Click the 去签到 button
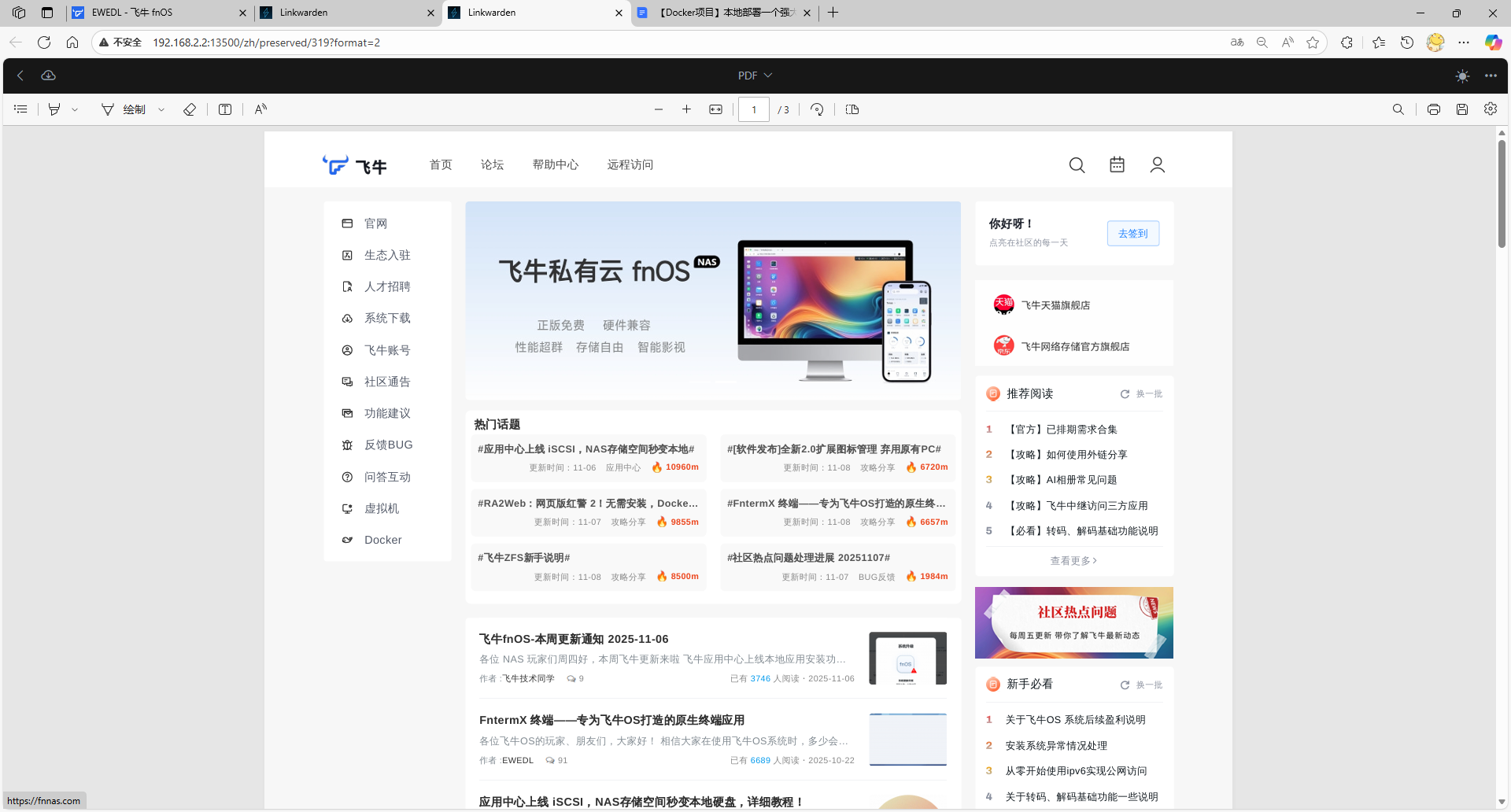The width and height of the screenshot is (1511, 812). click(1133, 234)
